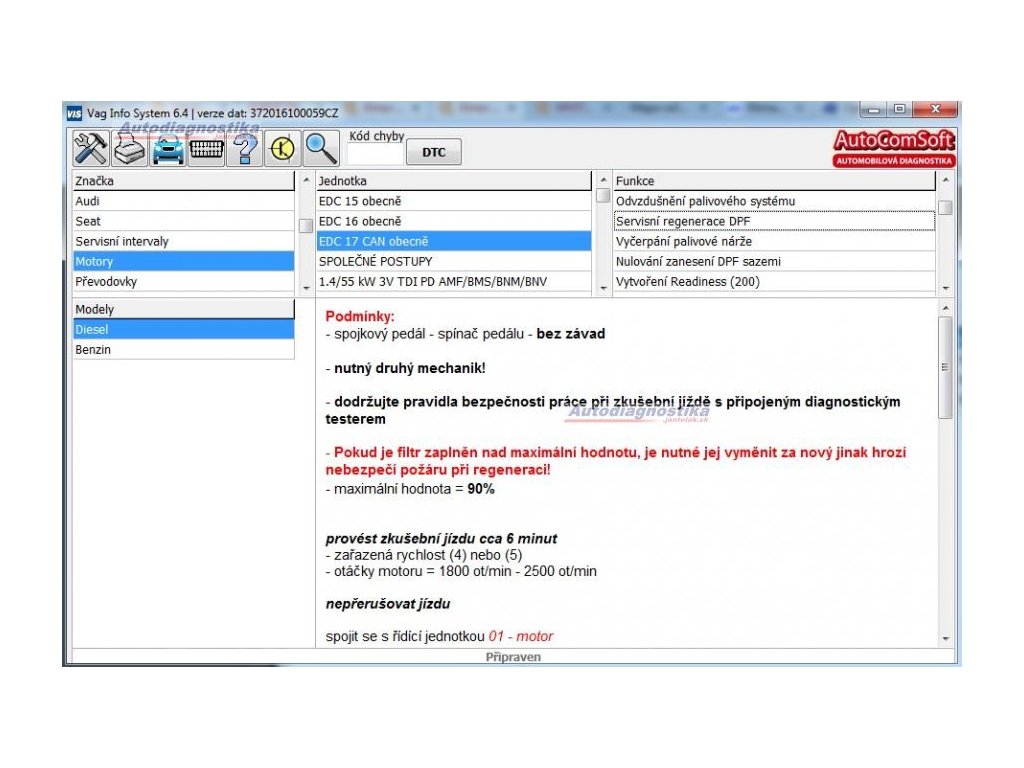
Task: Click the Připraven status bar text
Action: (513, 657)
